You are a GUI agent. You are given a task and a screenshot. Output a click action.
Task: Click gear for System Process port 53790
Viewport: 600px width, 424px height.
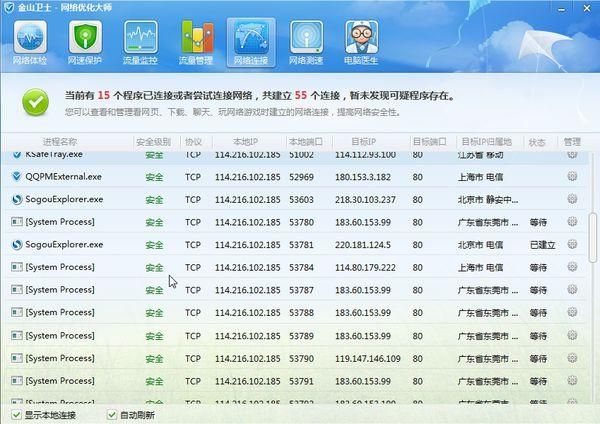click(x=572, y=358)
